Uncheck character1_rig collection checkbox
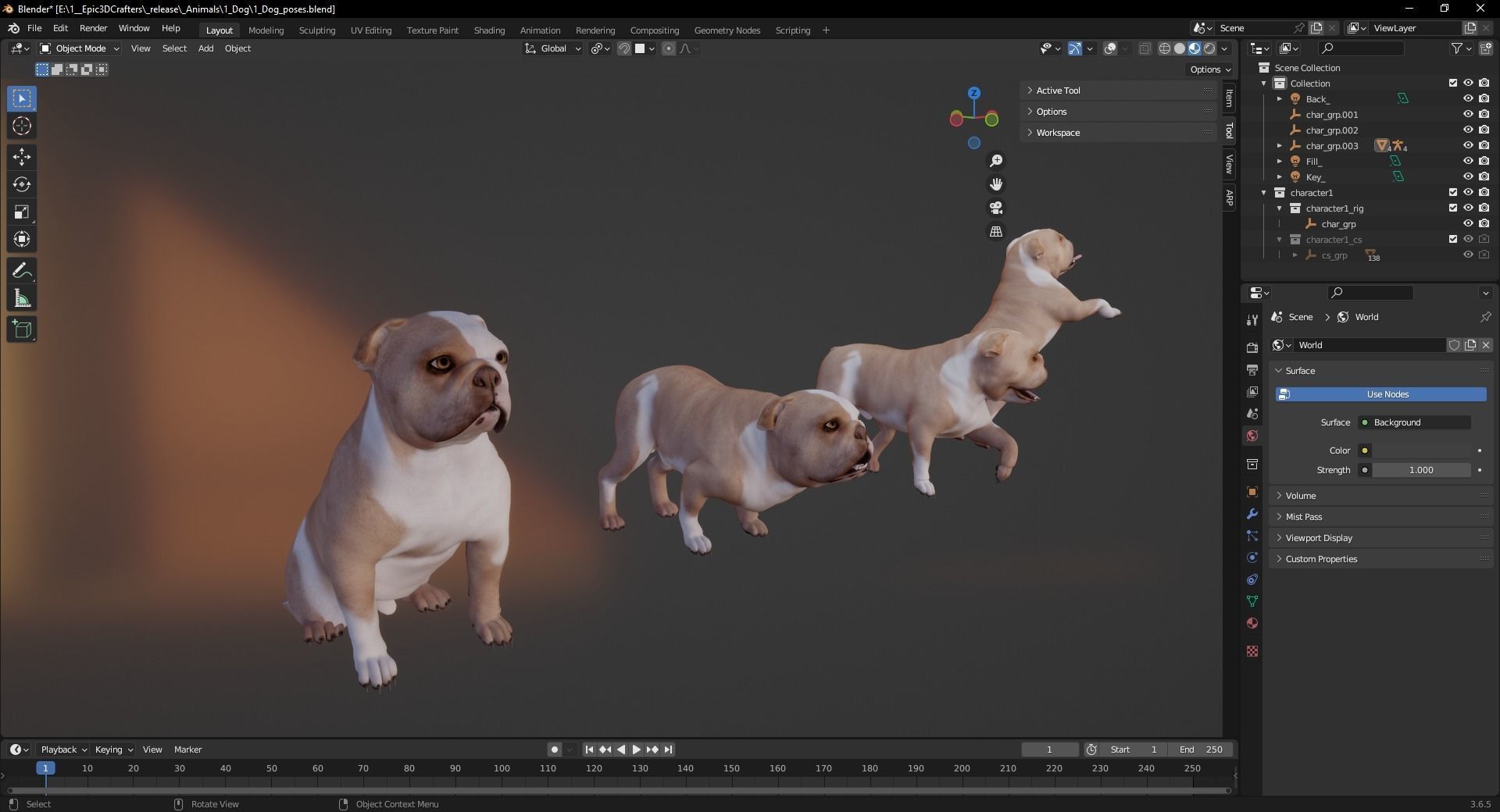Viewport: 1500px width, 812px height. 1453,208
